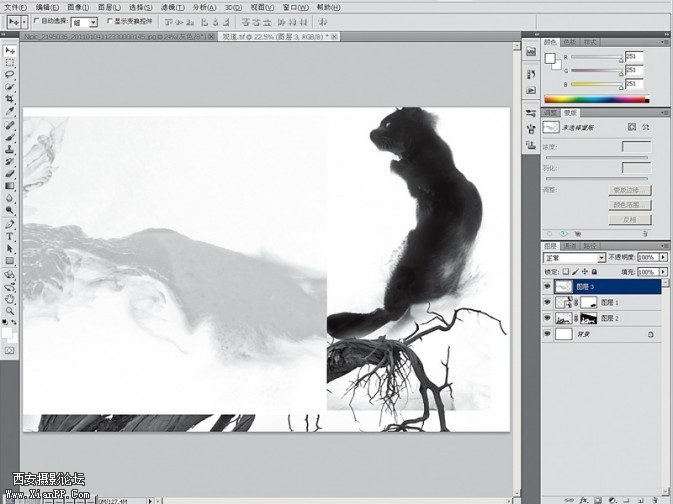Toggle lock position icon

pos(585,271)
